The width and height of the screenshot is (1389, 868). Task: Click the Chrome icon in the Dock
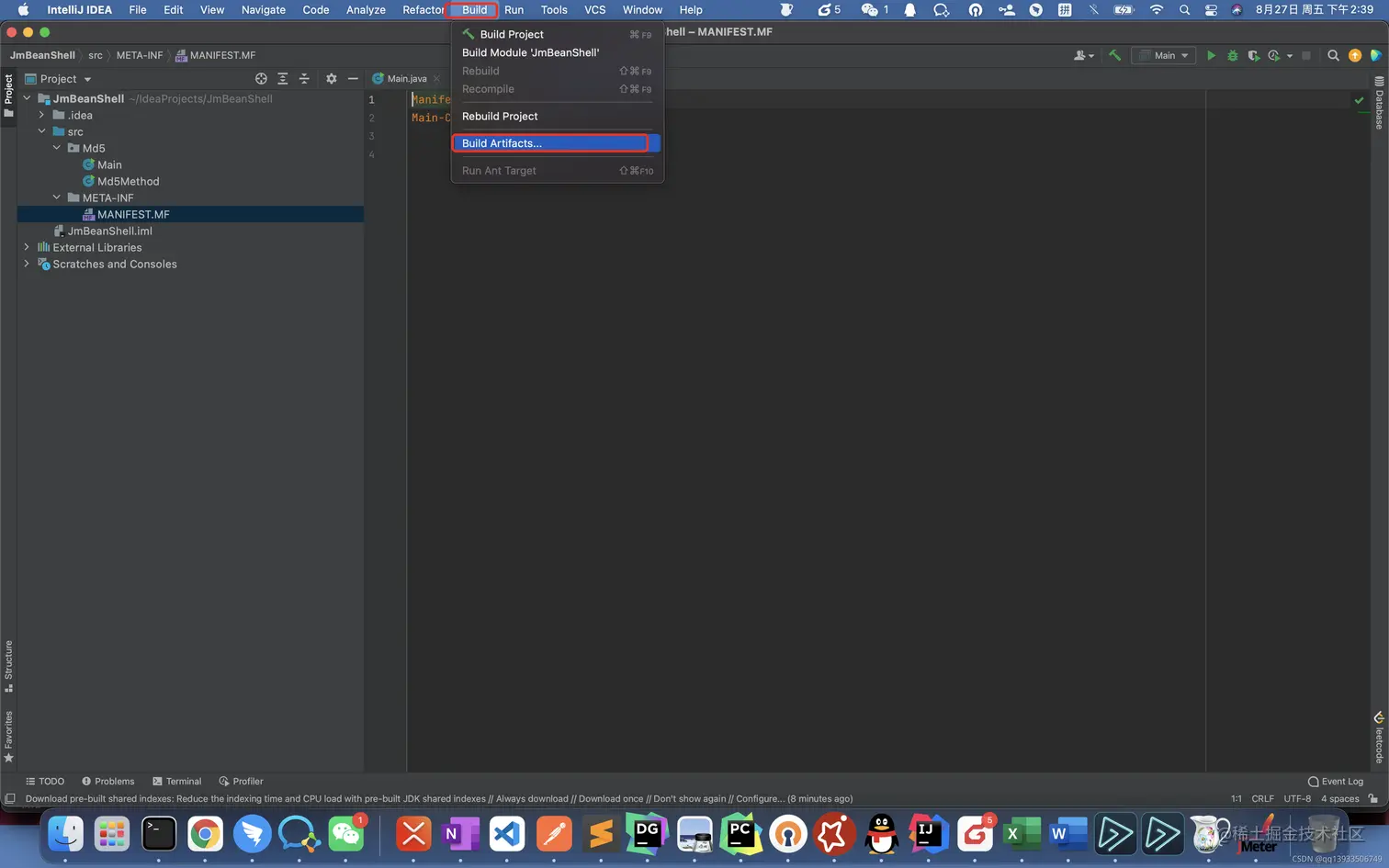(205, 834)
